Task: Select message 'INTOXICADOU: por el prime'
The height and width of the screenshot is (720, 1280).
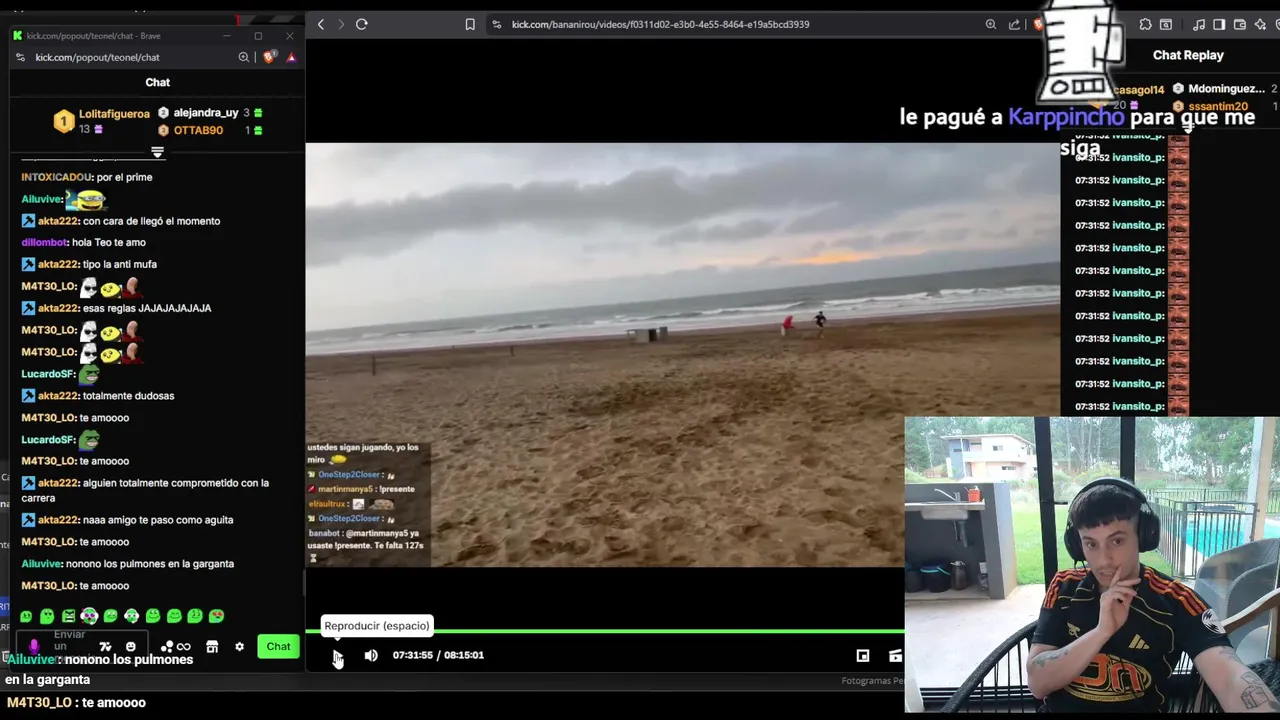Action: coord(87,177)
